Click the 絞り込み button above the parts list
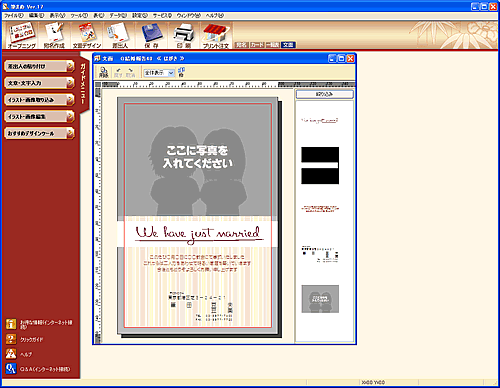 pyautogui.click(x=324, y=94)
